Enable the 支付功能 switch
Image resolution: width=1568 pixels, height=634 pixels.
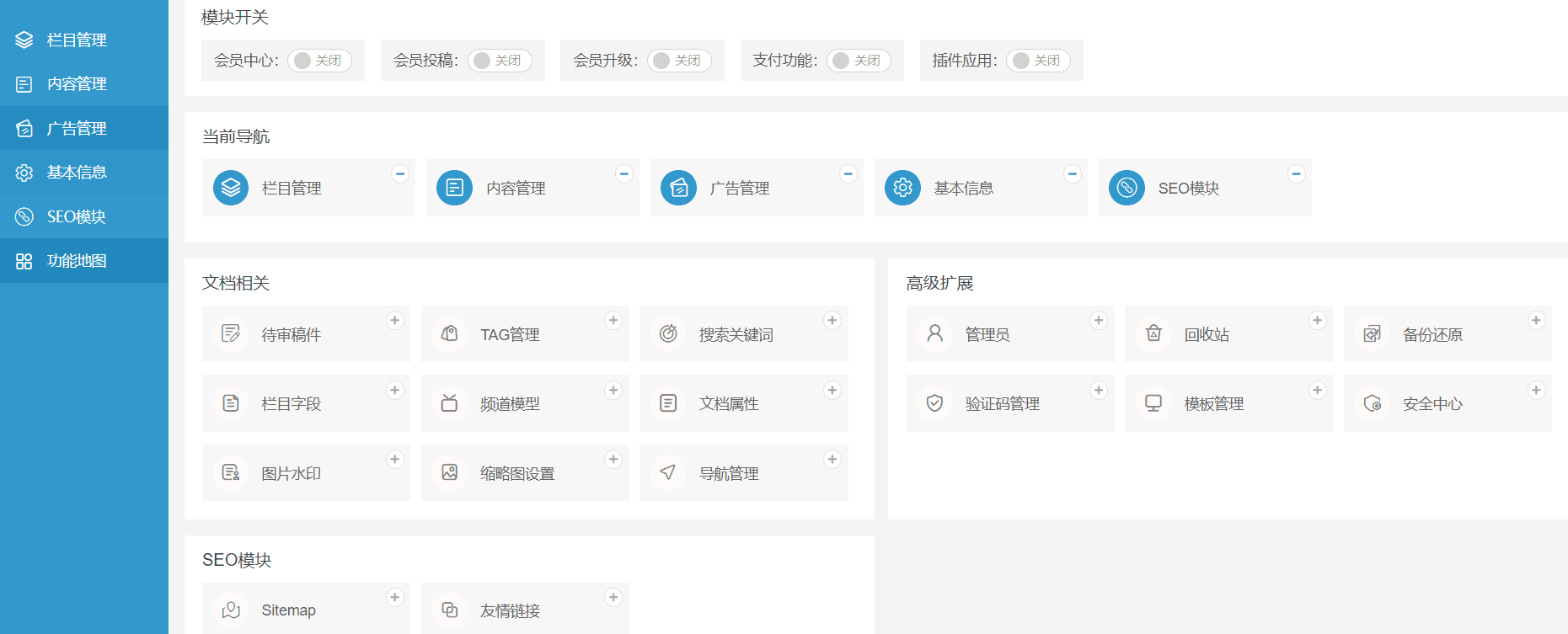point(859,61)
